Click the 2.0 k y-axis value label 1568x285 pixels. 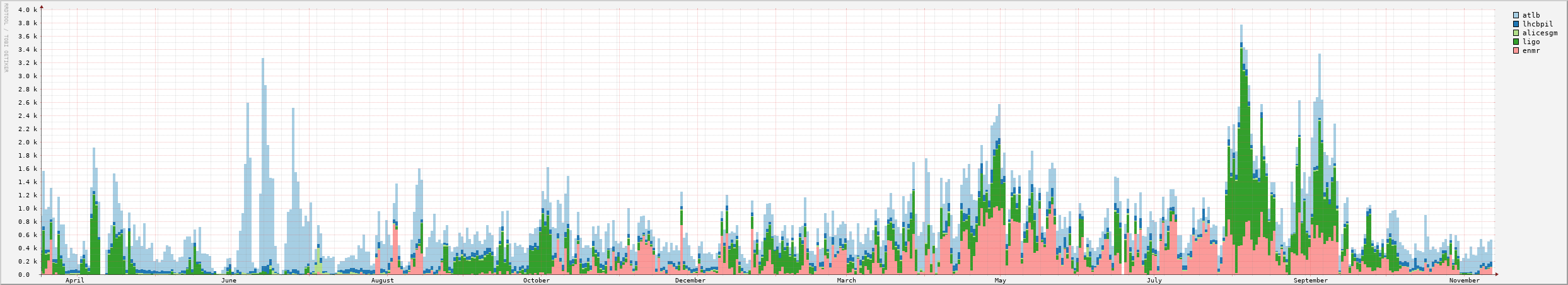[28, 142]
